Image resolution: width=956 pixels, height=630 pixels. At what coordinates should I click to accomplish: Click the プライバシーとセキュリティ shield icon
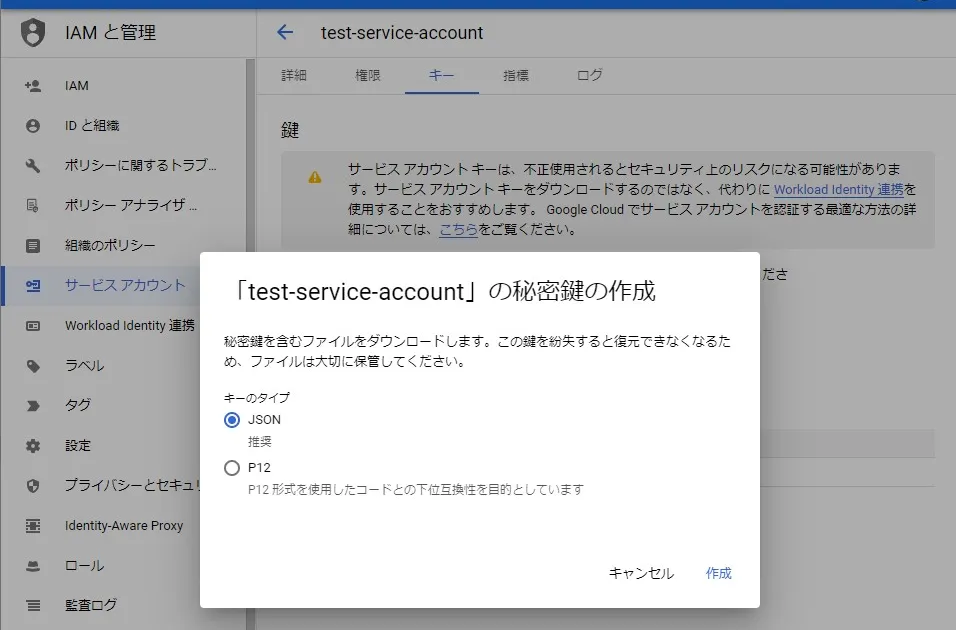33,485
